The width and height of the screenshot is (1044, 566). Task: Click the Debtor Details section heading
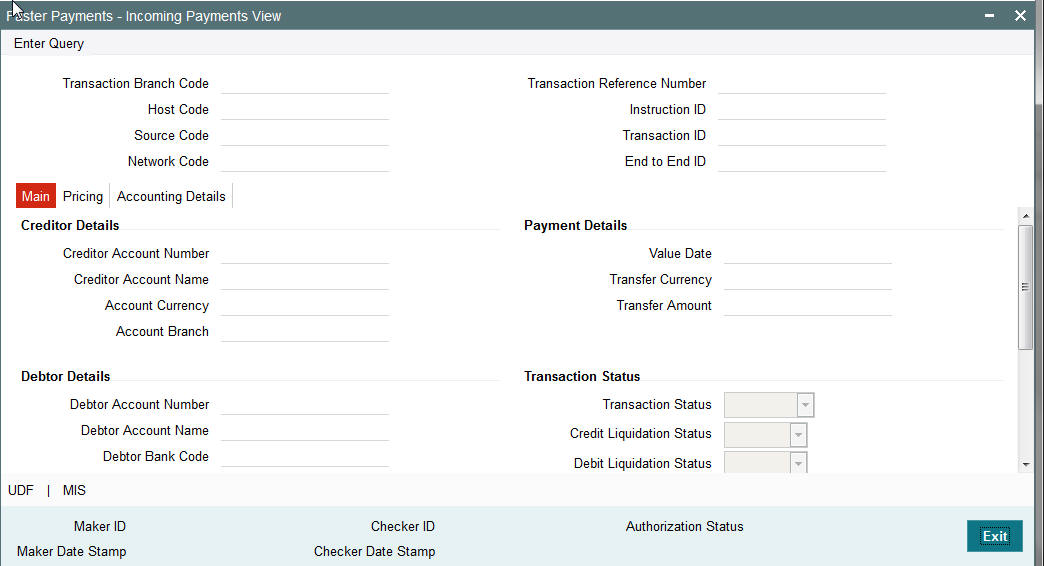65,377
